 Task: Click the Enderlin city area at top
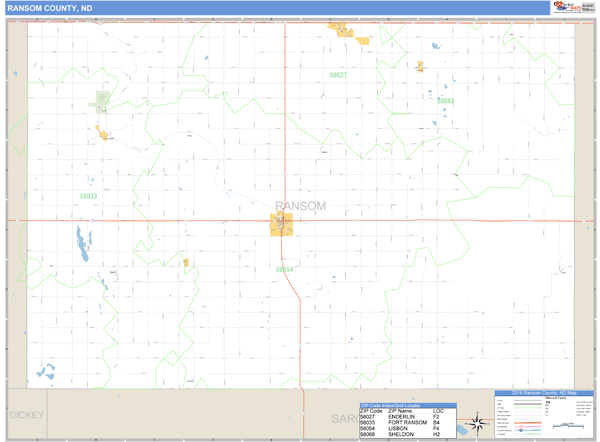pyautogui.click(x=341, y=30)
